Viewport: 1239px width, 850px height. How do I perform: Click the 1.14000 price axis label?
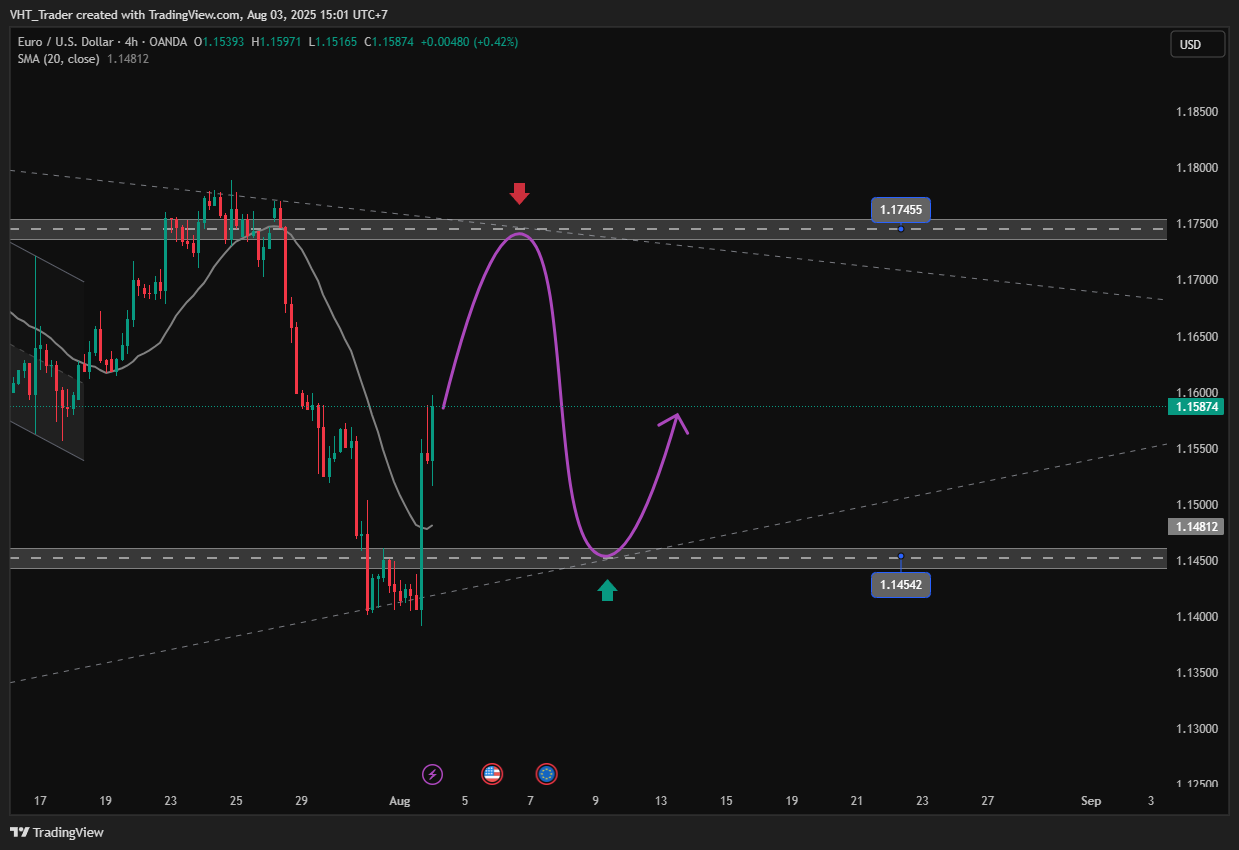tap(1197, 617)
